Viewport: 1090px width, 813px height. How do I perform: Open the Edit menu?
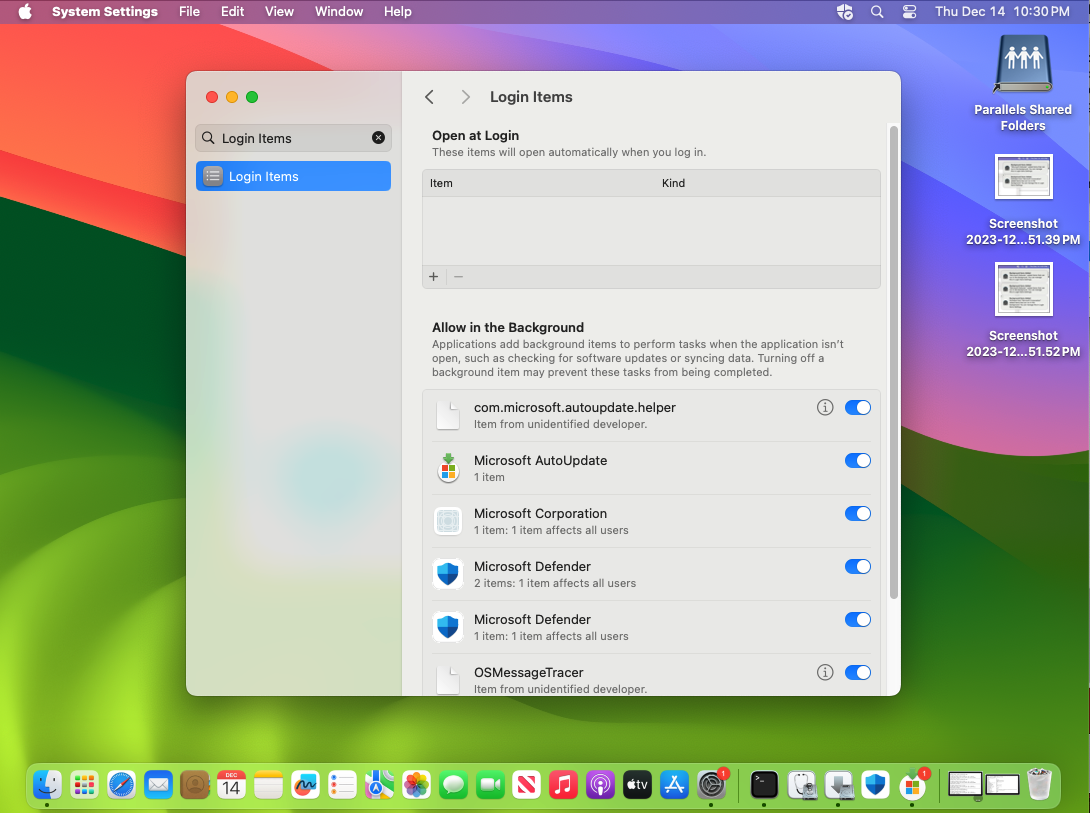[x=232, y=12]
